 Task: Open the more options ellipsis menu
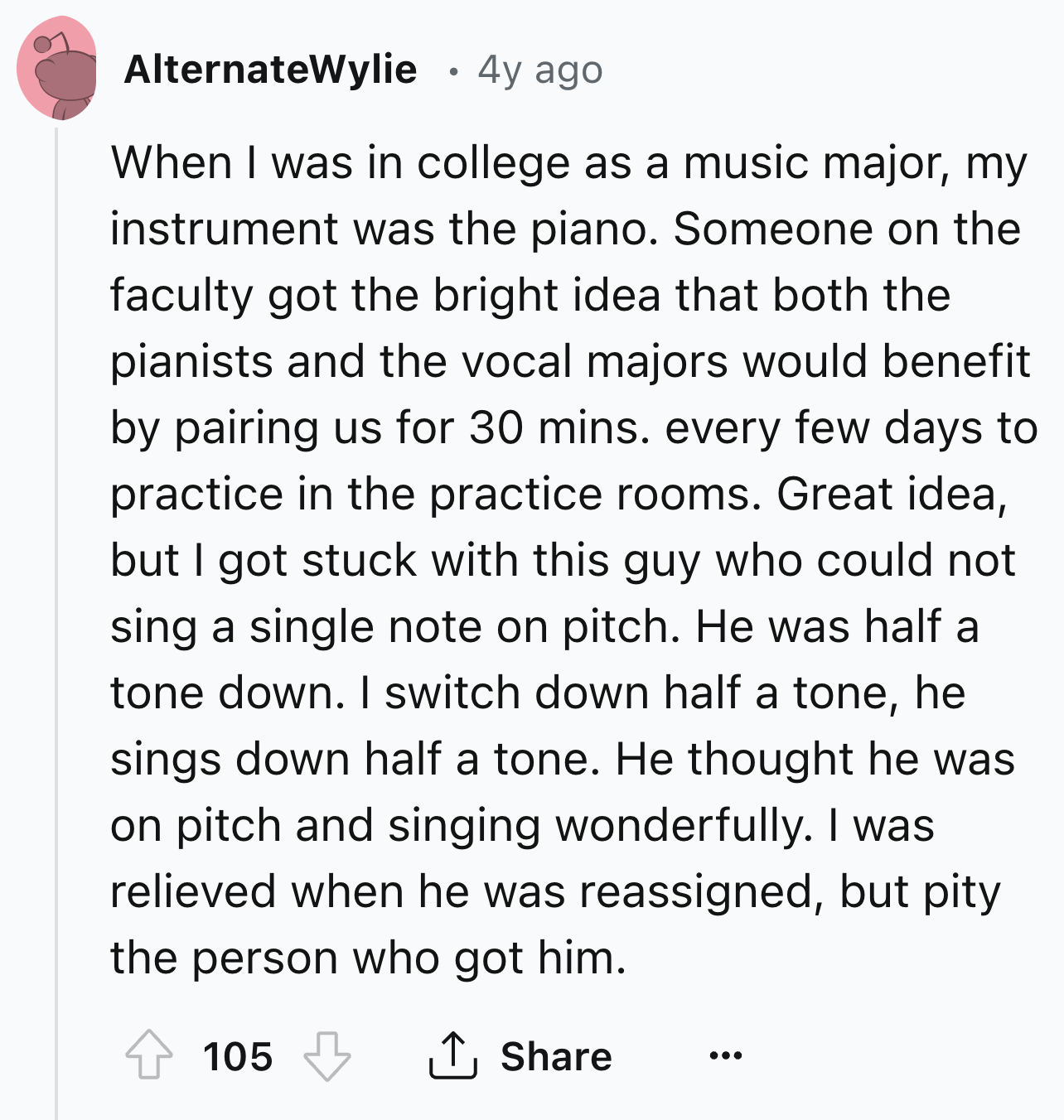tap(726, 1055)
